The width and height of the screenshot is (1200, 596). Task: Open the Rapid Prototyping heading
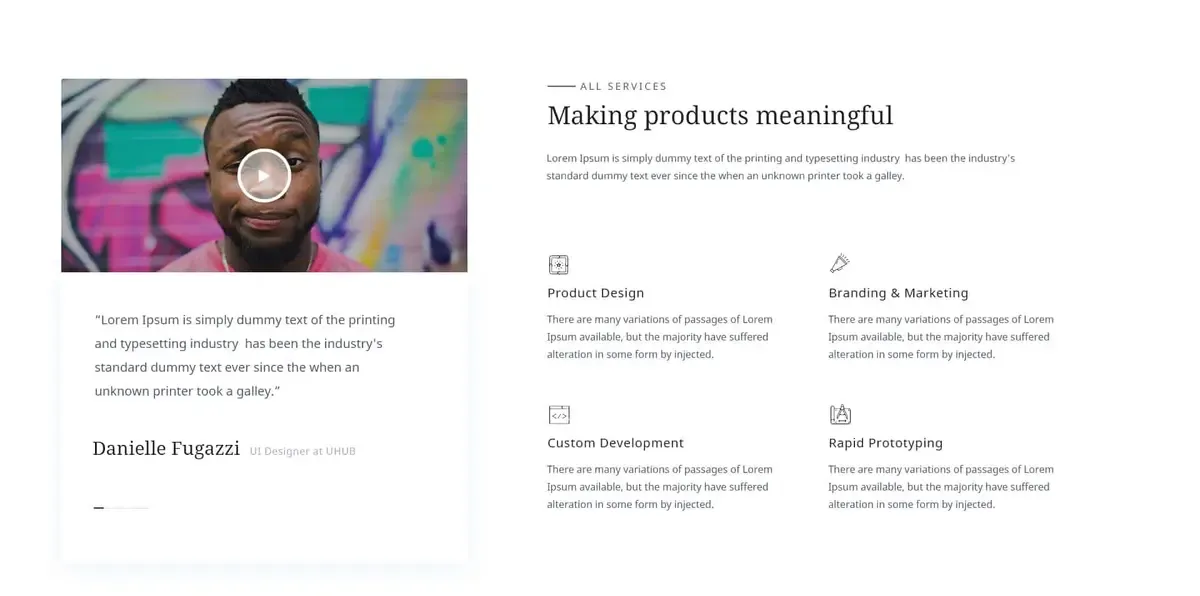click(885, 443)
